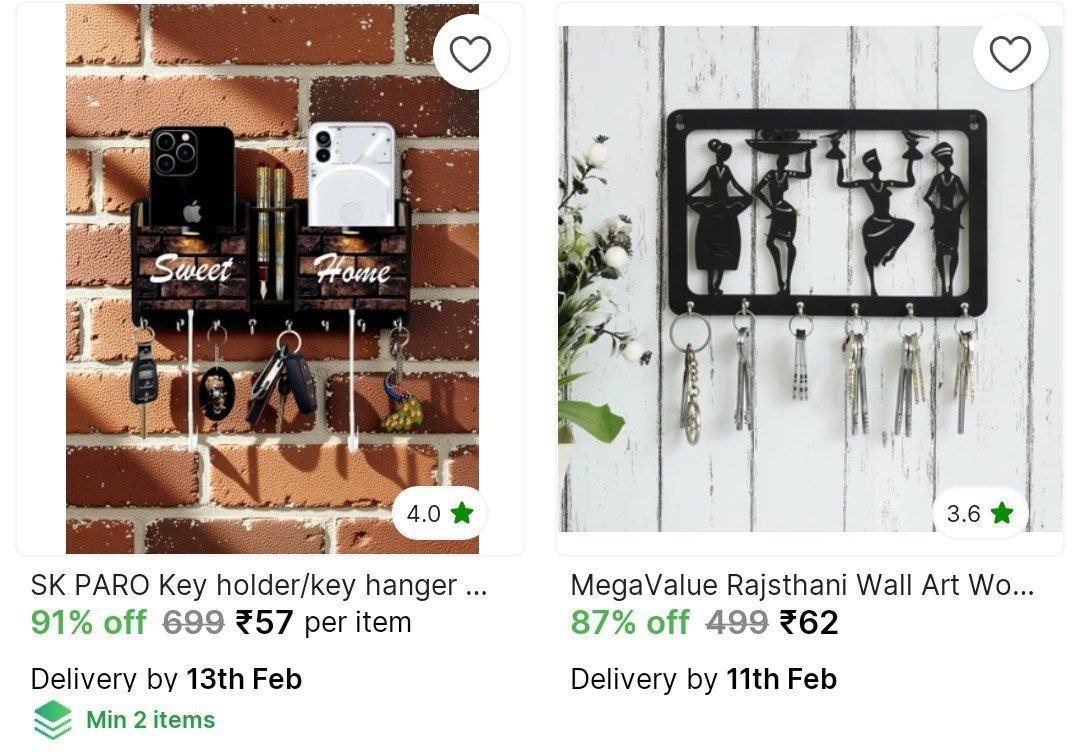1080x752 pixels.
Task: Add SK PARO key holder to wishlist
Action: pyautogui.click(x=470, y=53)
